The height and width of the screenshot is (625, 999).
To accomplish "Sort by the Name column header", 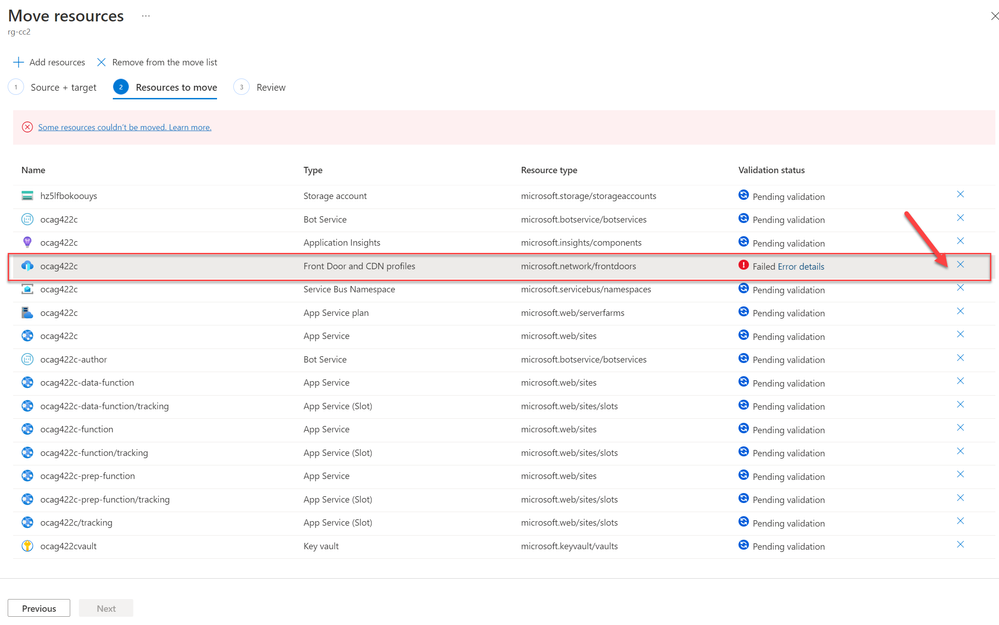I will coord(33,170).
